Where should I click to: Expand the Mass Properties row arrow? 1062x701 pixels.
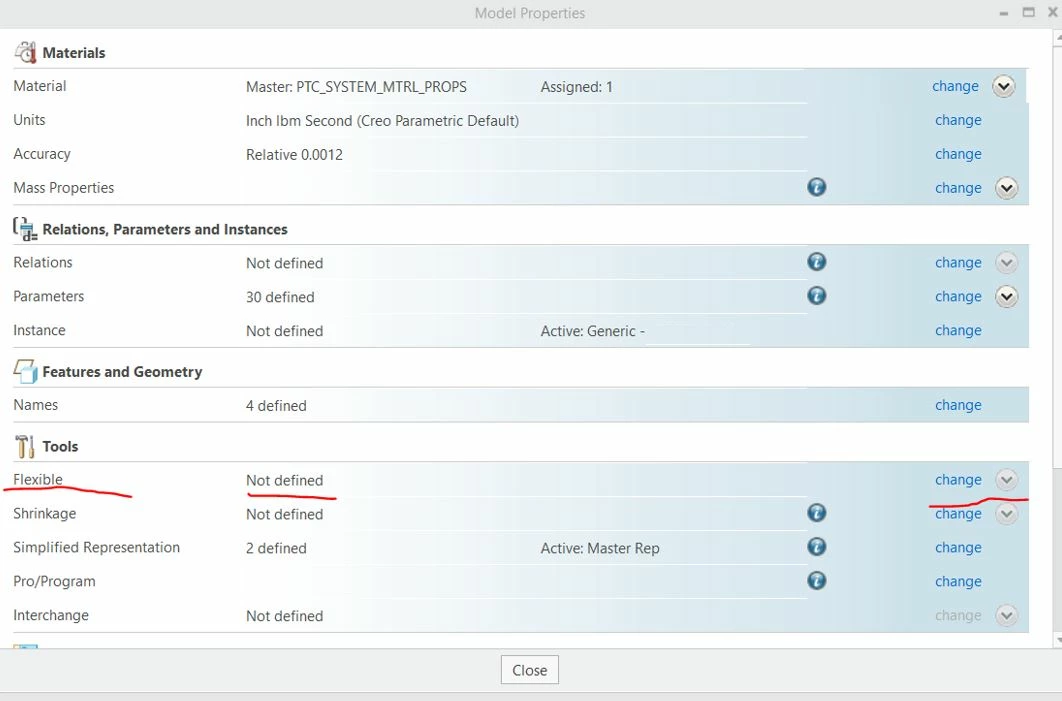pyautogui.click(x=1006, y=188)
